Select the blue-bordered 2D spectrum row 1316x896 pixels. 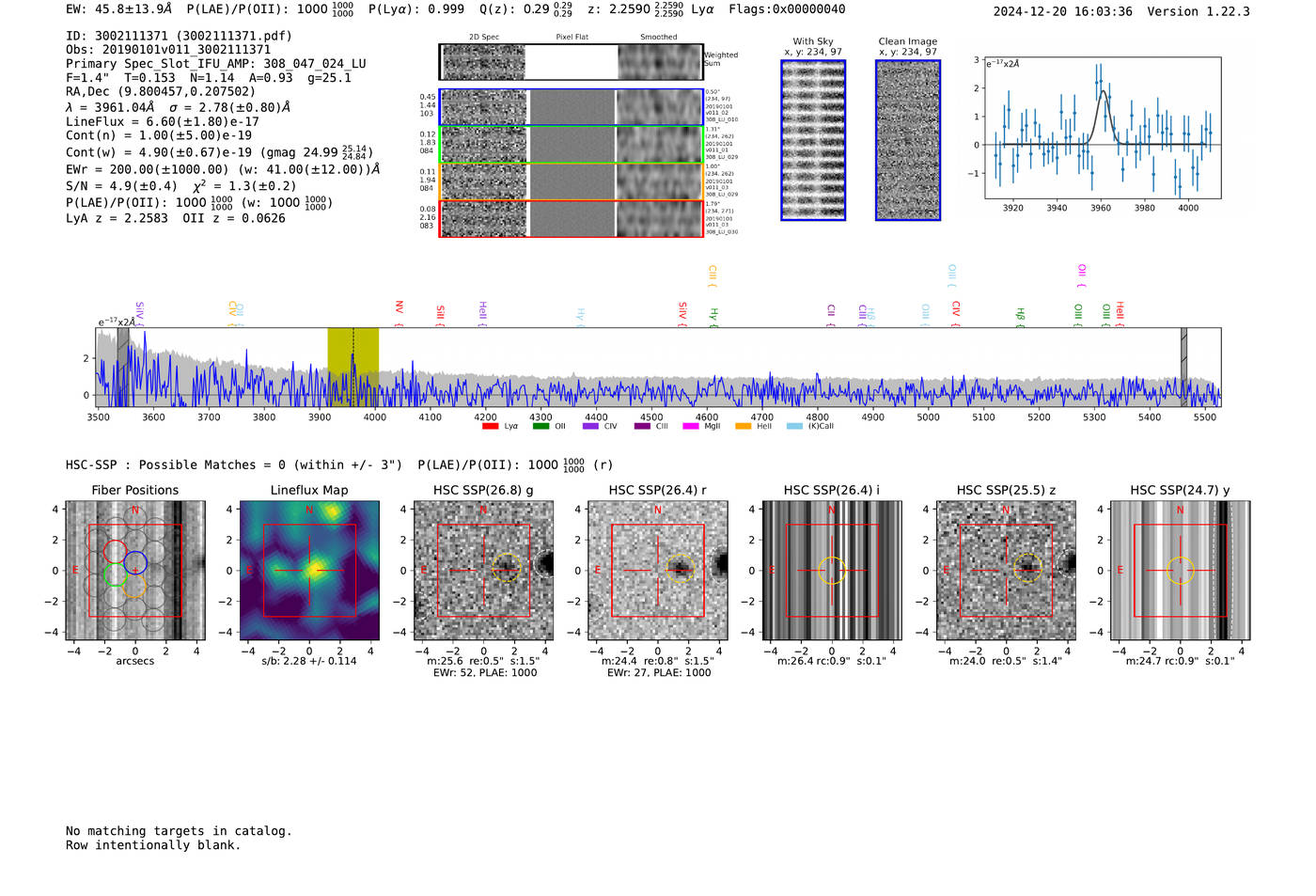(x=572, y=107)
